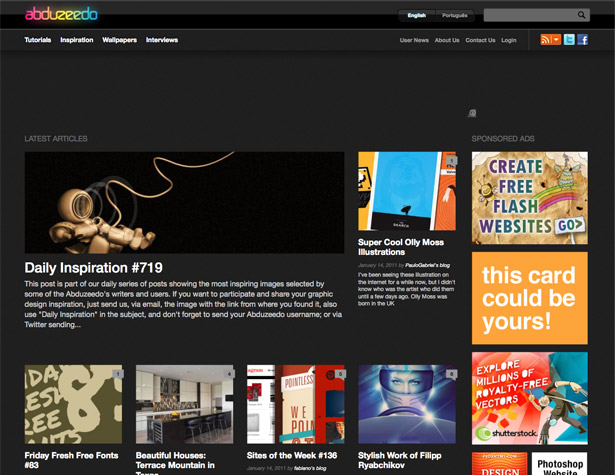Viewport: 615px width, 475px height.
Task: Click the Abduzeedo rainbow logo
Action: (61, 14)
